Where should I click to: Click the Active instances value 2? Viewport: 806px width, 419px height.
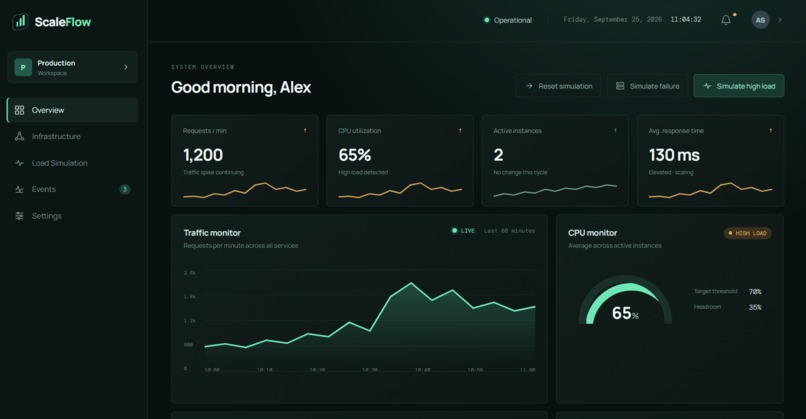498,155
